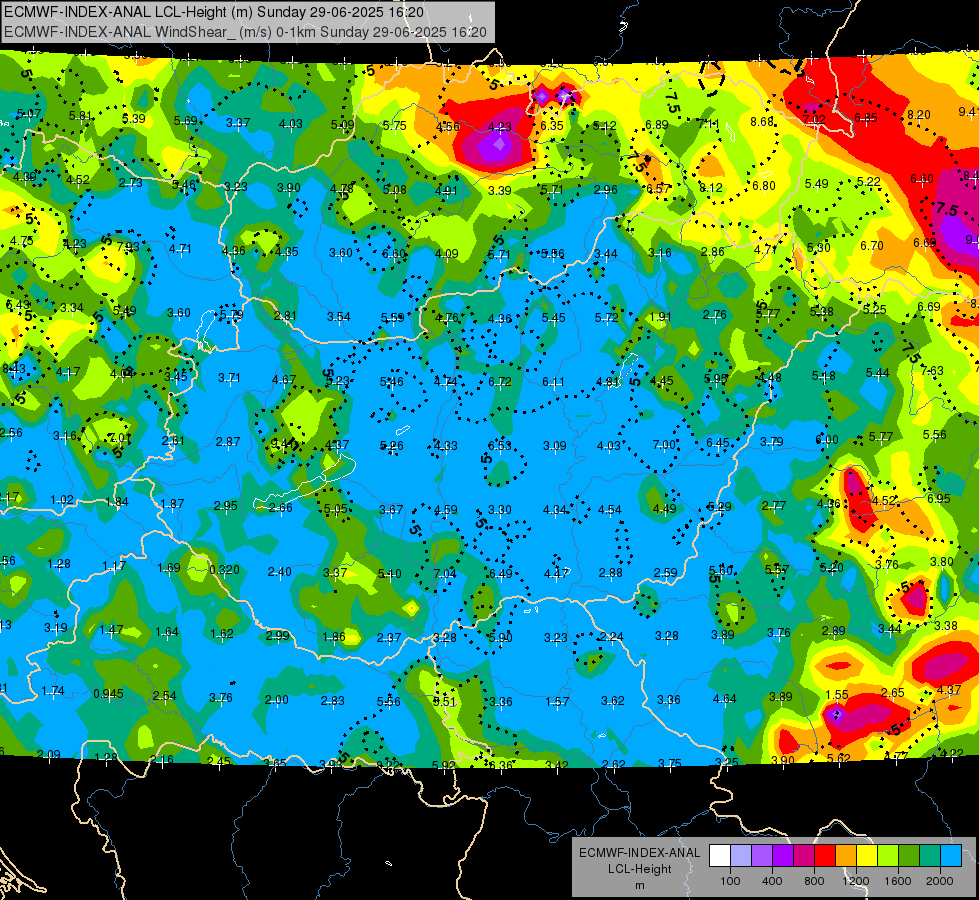Click the grid value '6.95'
Image resolution: width=979 pixels, height=900 pixels.
[938, 498]
